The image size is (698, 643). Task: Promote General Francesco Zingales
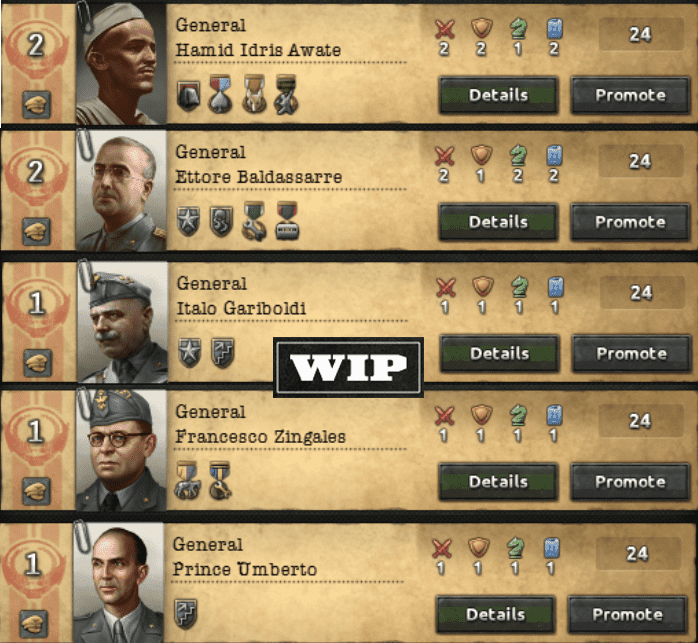click(630, 482)
